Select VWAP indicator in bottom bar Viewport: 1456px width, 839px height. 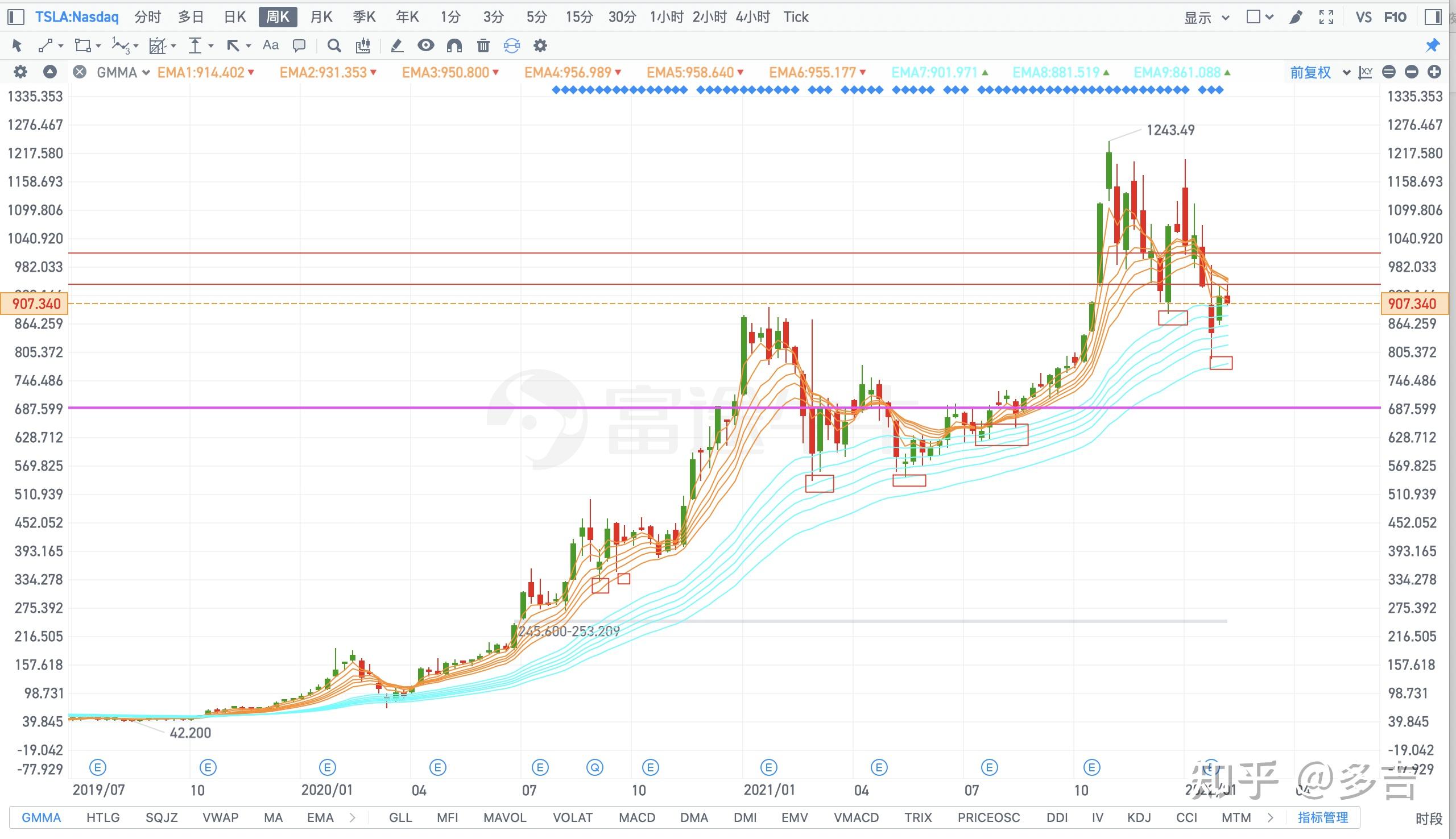220,817
